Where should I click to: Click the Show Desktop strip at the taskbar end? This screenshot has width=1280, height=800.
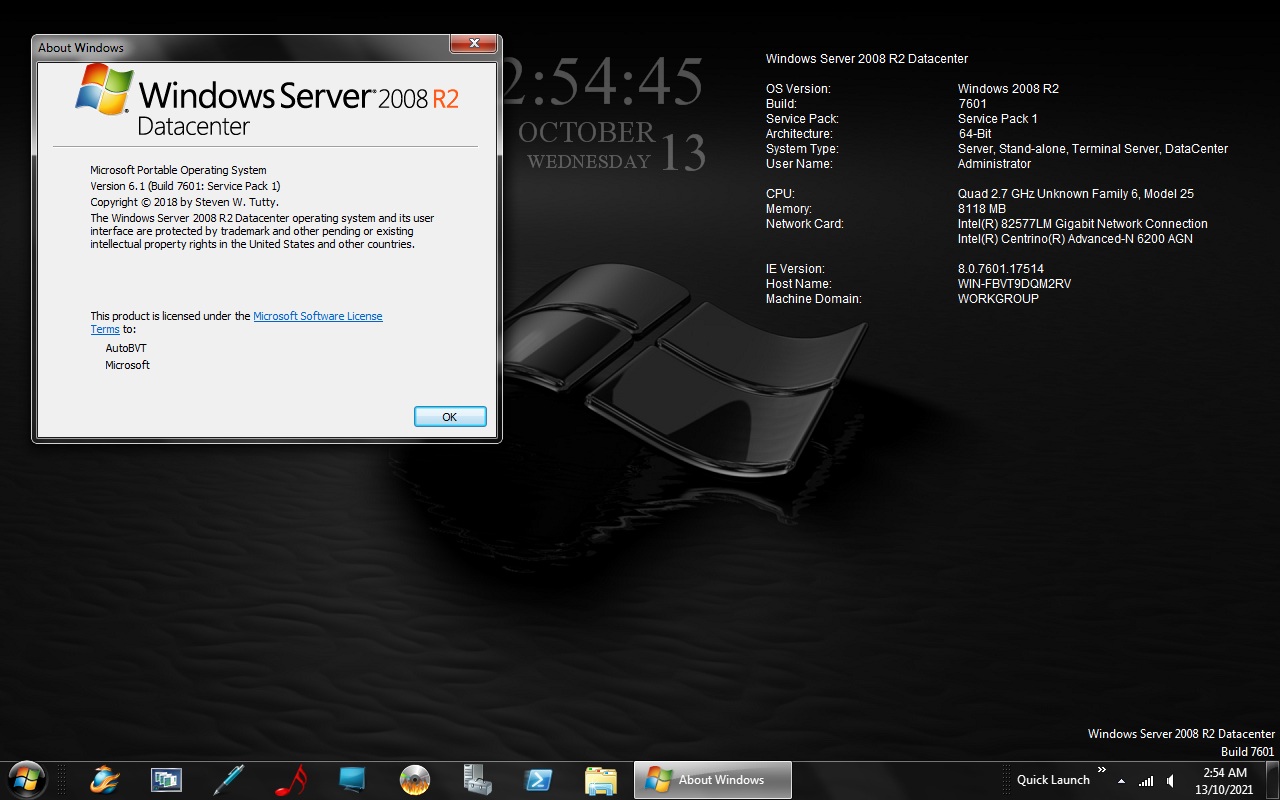[x=1272, y=780]
